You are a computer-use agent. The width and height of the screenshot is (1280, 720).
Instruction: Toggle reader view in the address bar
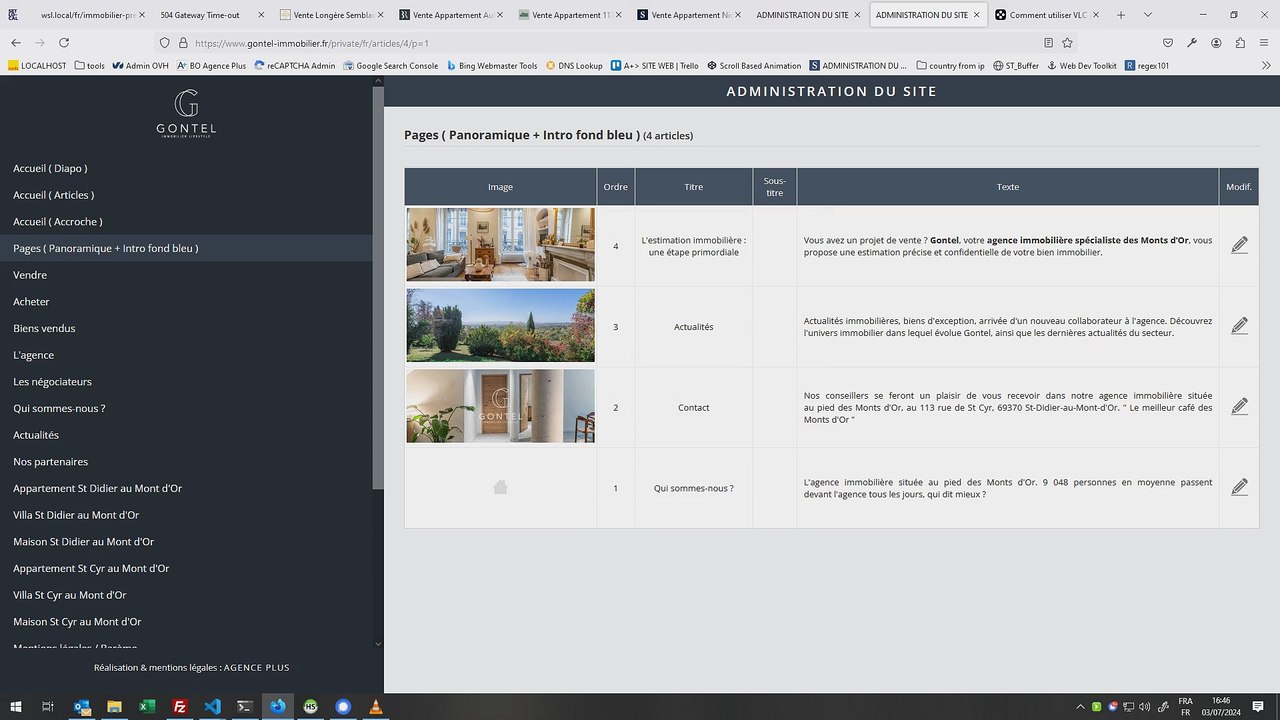coord(1048,43)
